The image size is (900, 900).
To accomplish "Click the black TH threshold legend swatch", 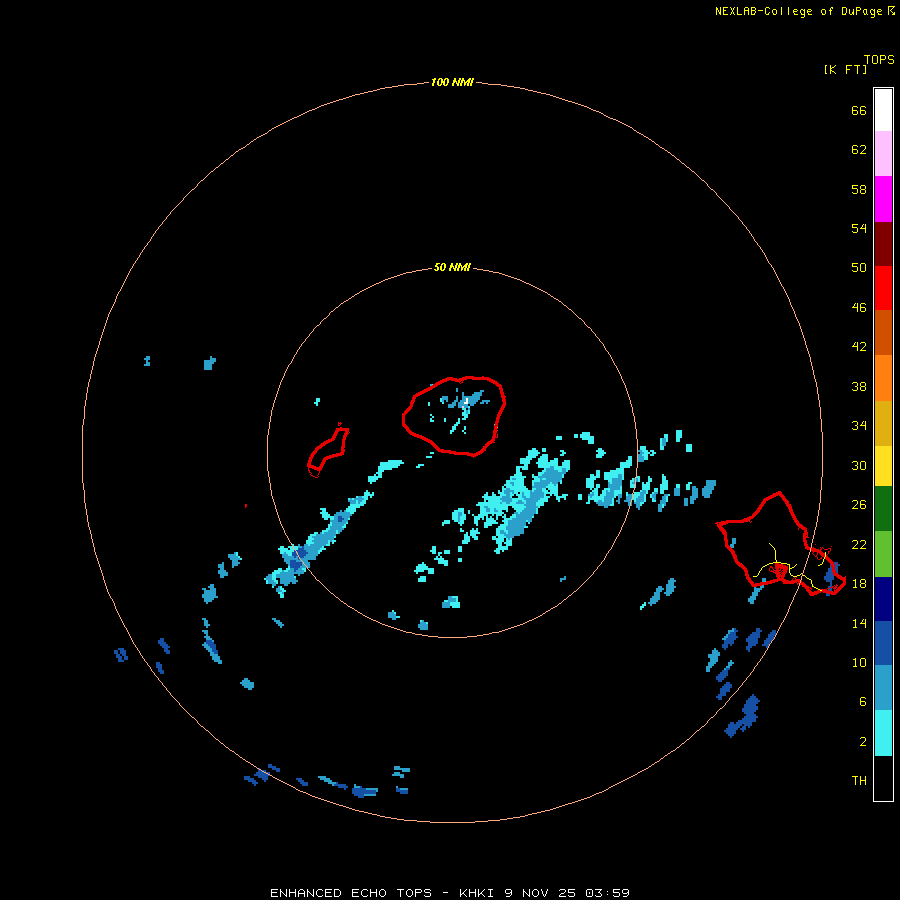I will pos(883,778).
